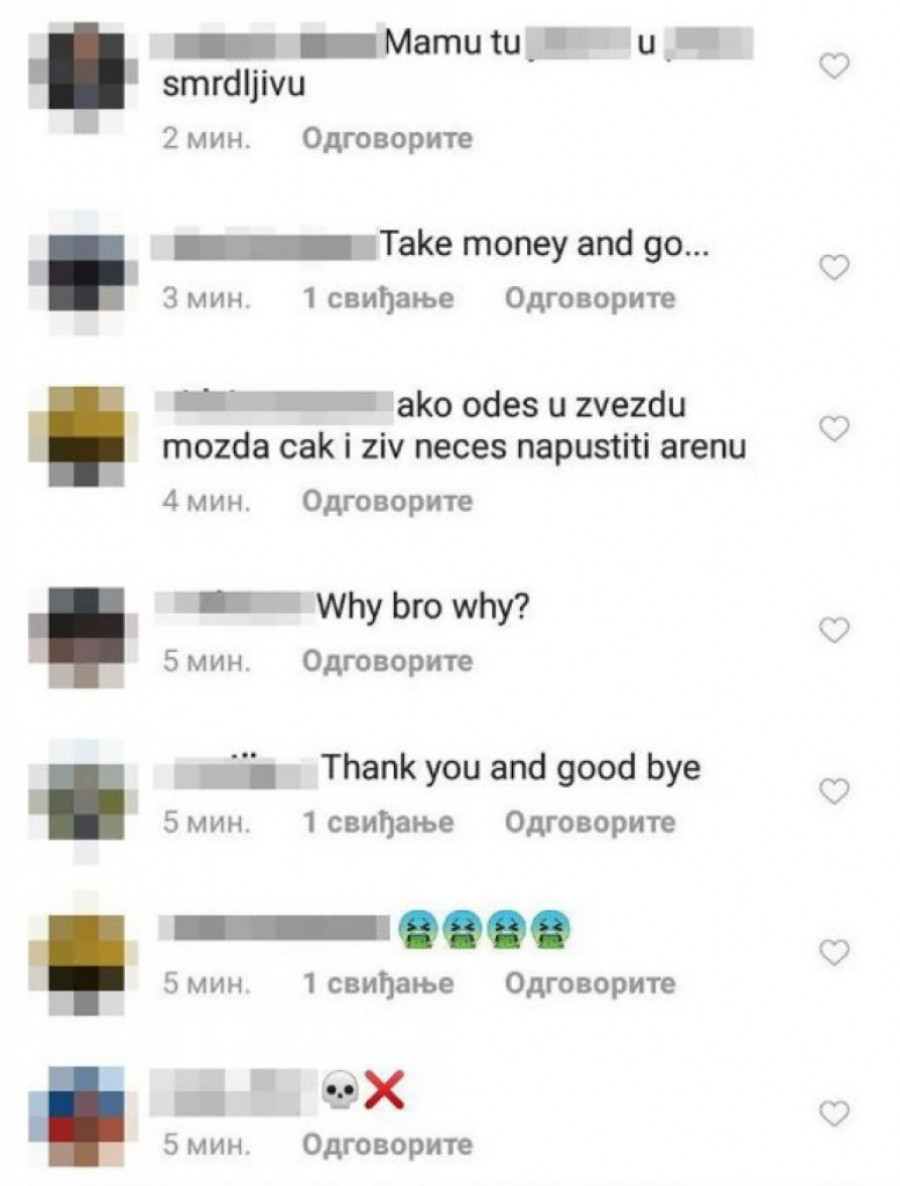The height and width of the screenshot is (1186, 900).
Task: Like the 'Take money and go...' comment
Action: pyautogui.click(x=835, y=267)
